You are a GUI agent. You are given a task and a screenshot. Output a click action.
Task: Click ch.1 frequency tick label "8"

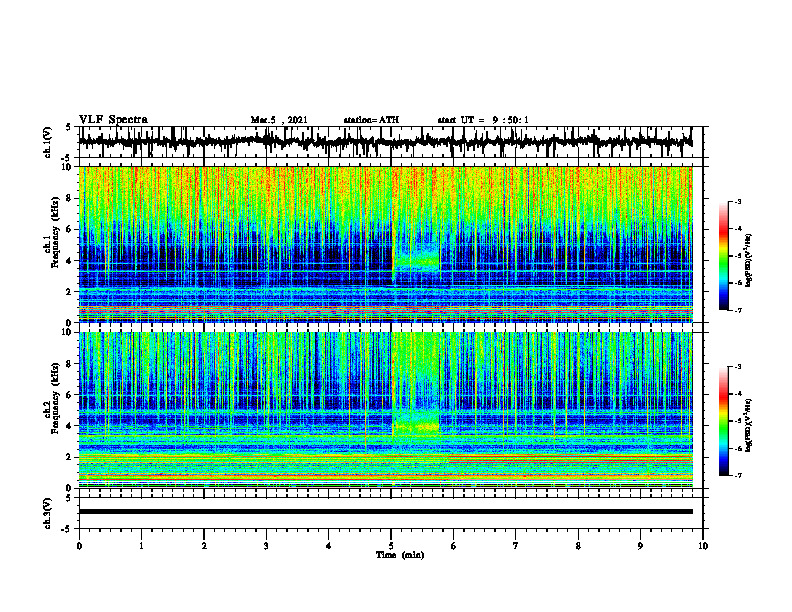pyautogui.click(x=71, y=198)
